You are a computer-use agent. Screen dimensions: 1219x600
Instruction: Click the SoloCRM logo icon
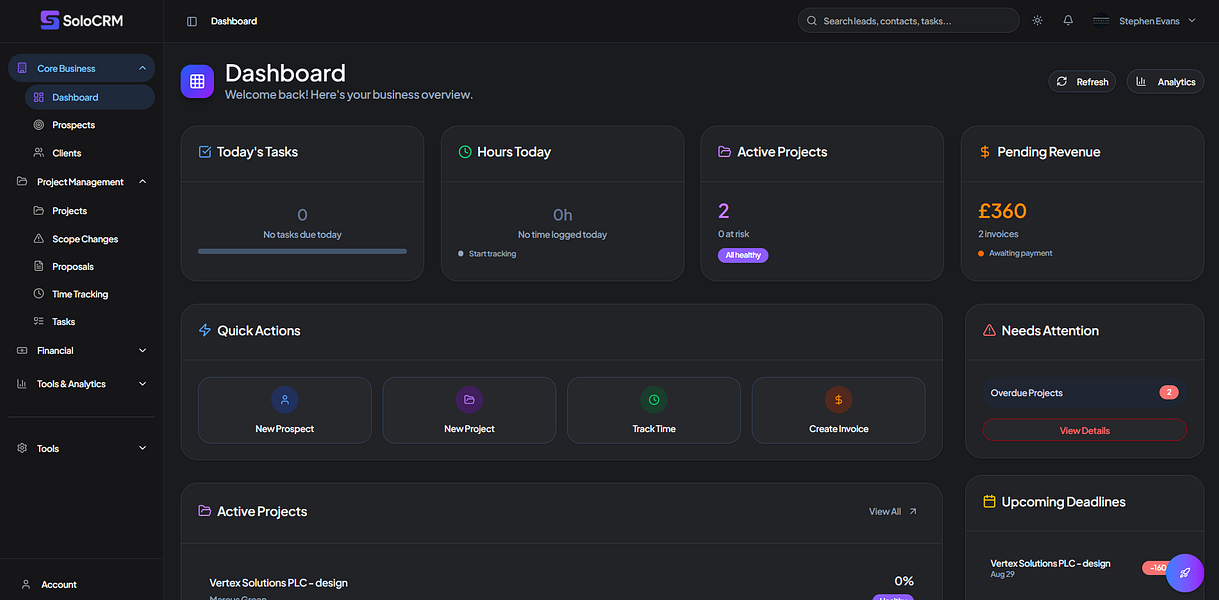pos(50,20)
